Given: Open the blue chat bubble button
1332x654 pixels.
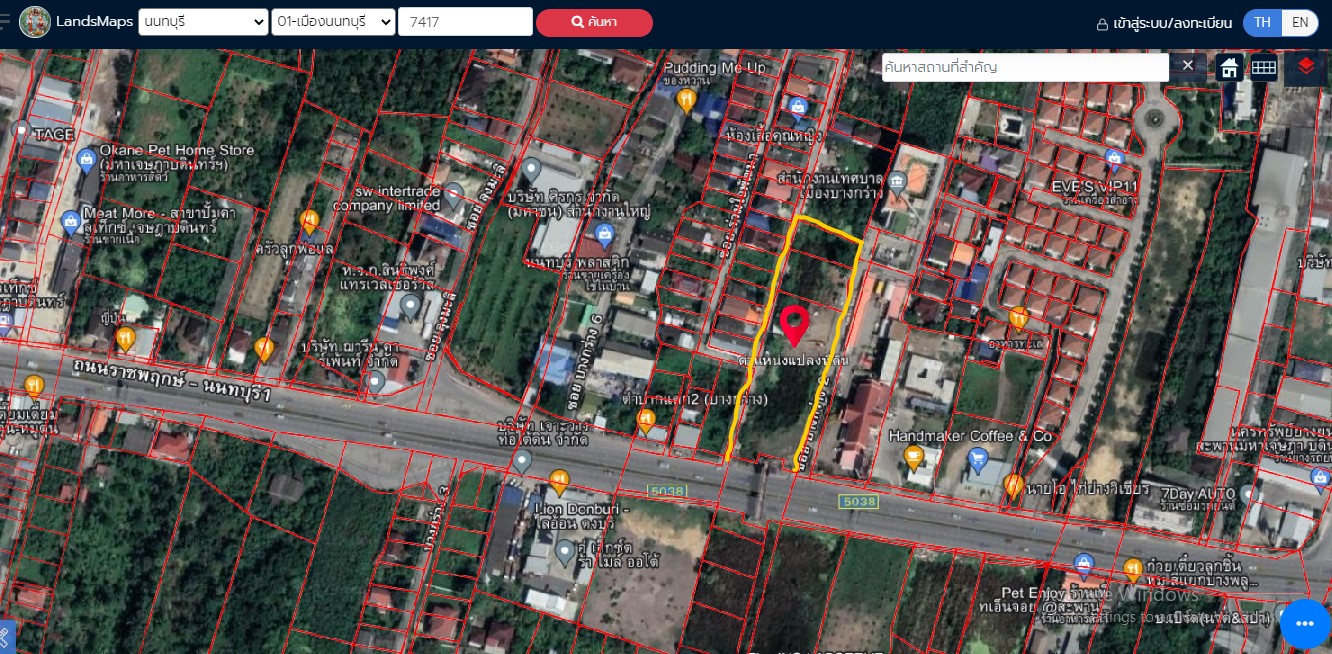Looking at the screenshot, I should (x=1304, y=625).
